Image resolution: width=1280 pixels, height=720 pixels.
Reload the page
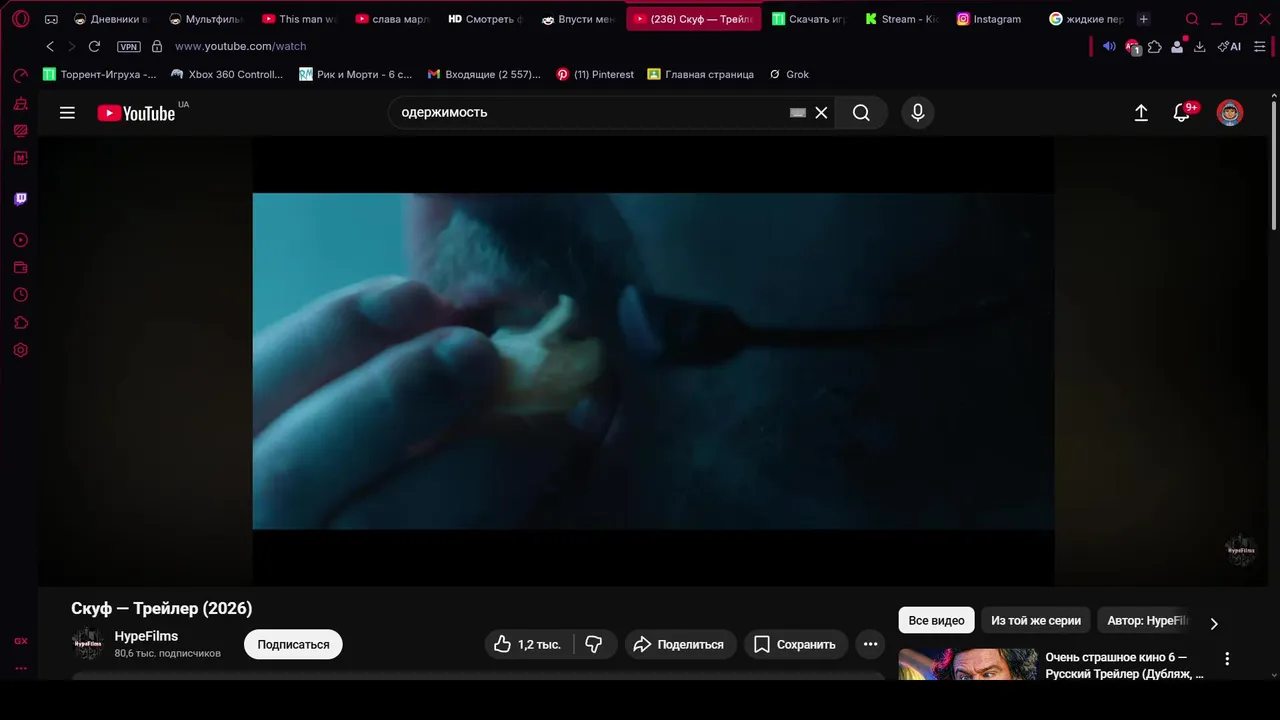point(94,46)
